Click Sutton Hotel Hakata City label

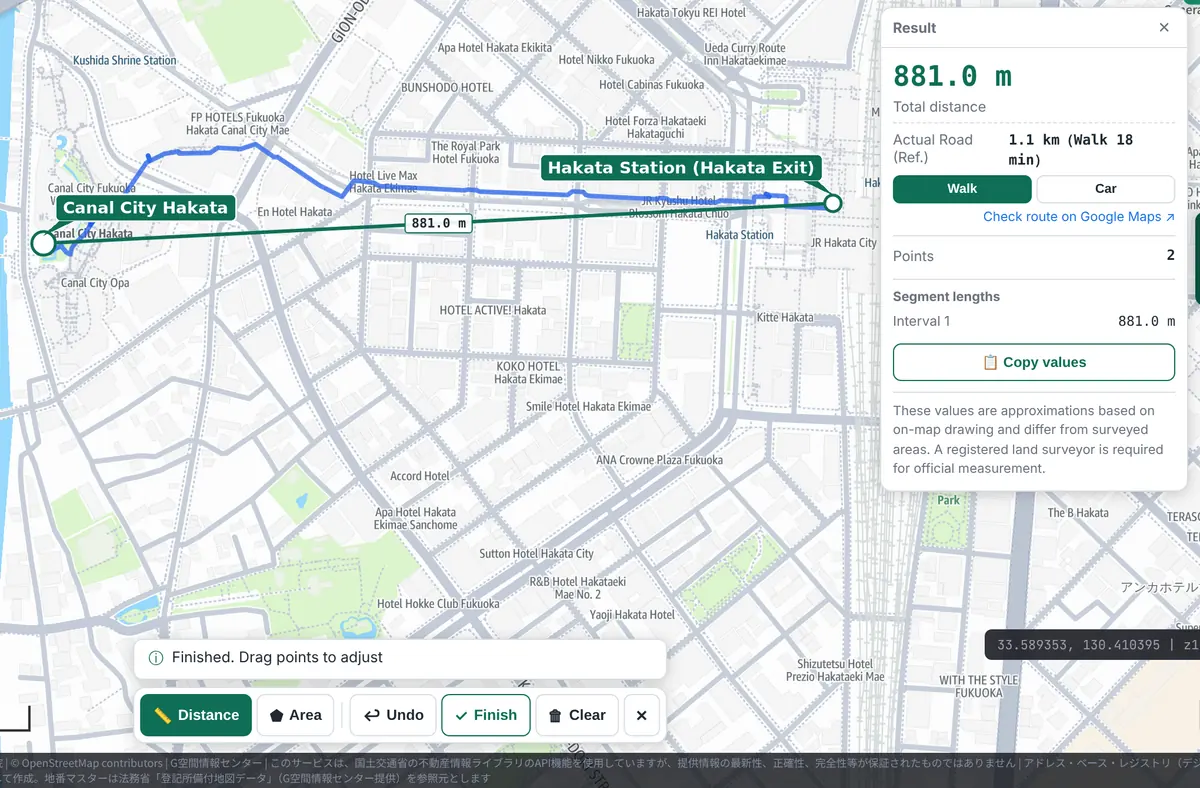(x=536, y=553)
